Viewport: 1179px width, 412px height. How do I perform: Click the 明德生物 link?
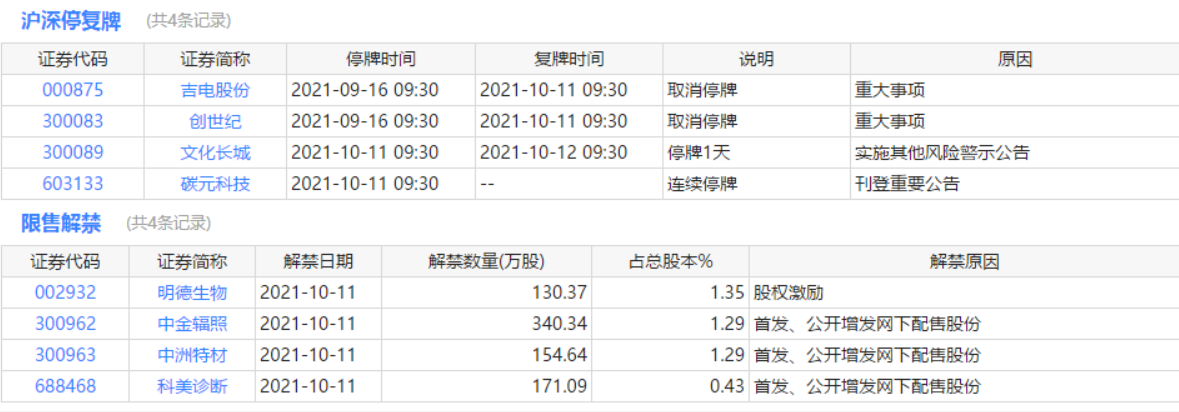point(192,293)
